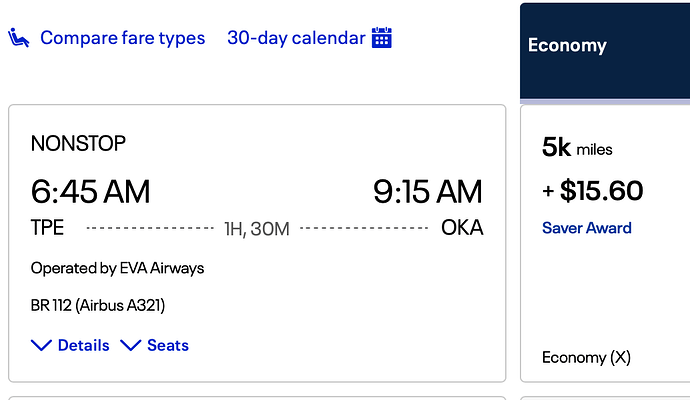Viewport: 690px width, 400px height.
Task: Click the + $15.60 price
Action: click(x=593, y=191)
